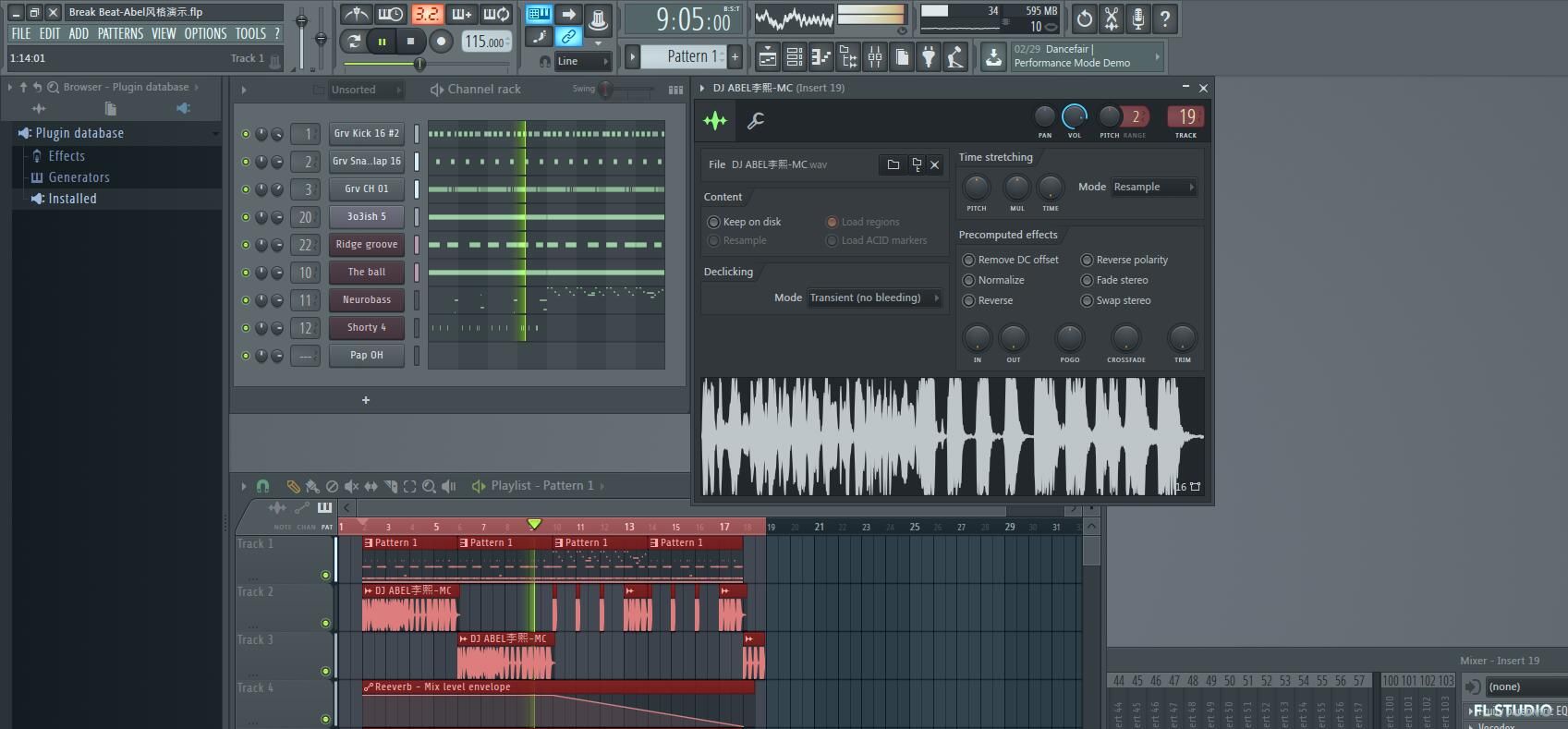
Task: Select the playlist Mute tool
Action: (351, 486)
